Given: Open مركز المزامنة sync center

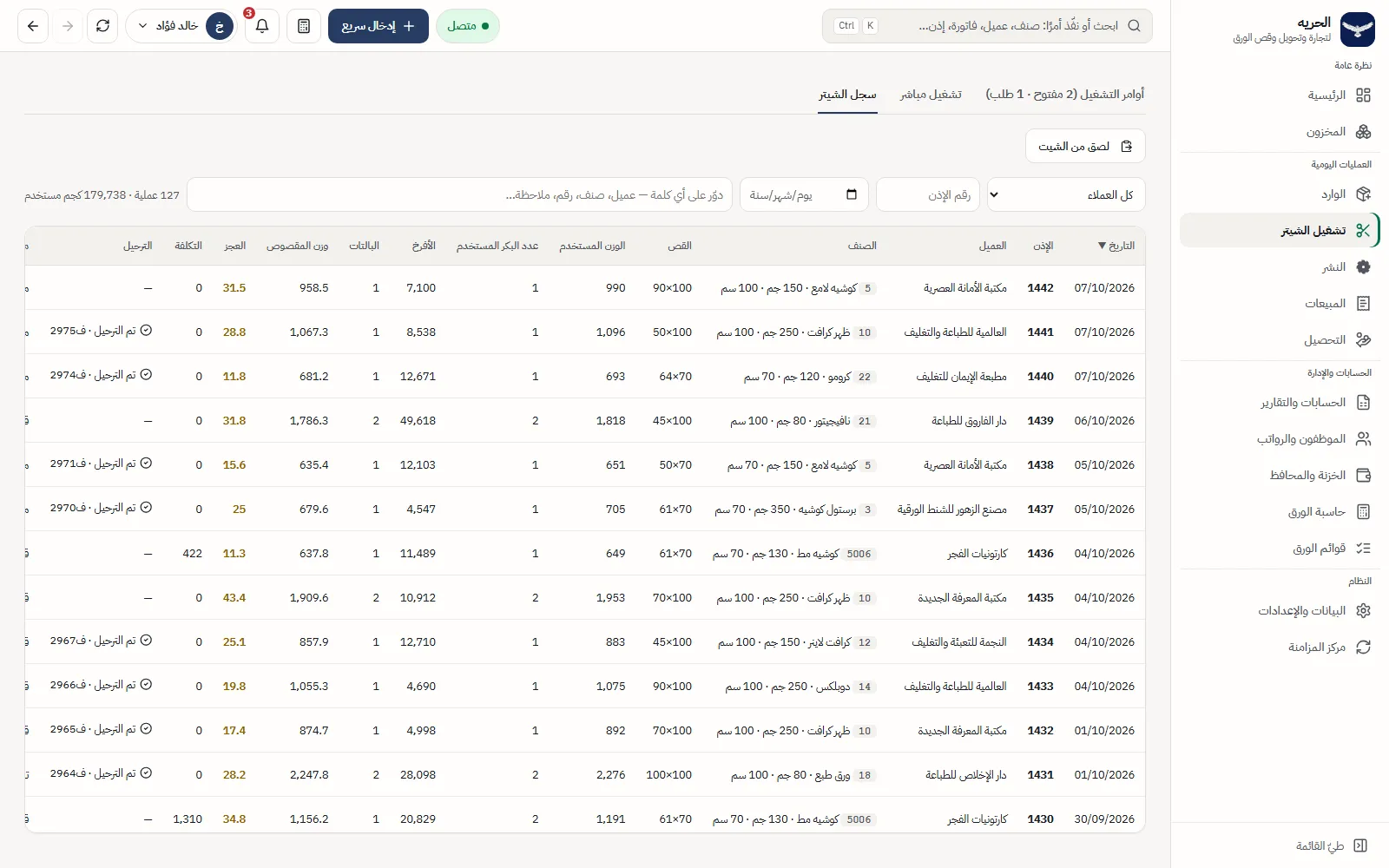Looking at the screenshot, I should 1280,648.
